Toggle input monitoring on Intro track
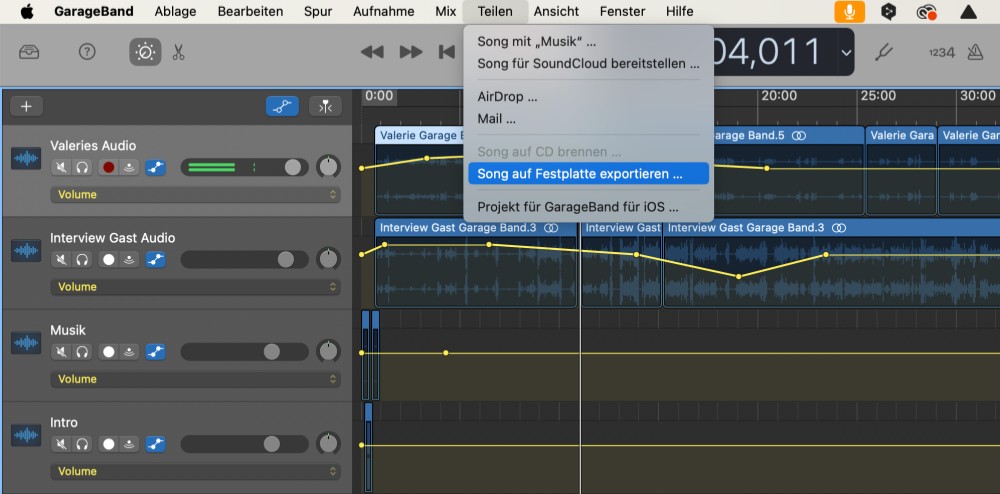 129,444
